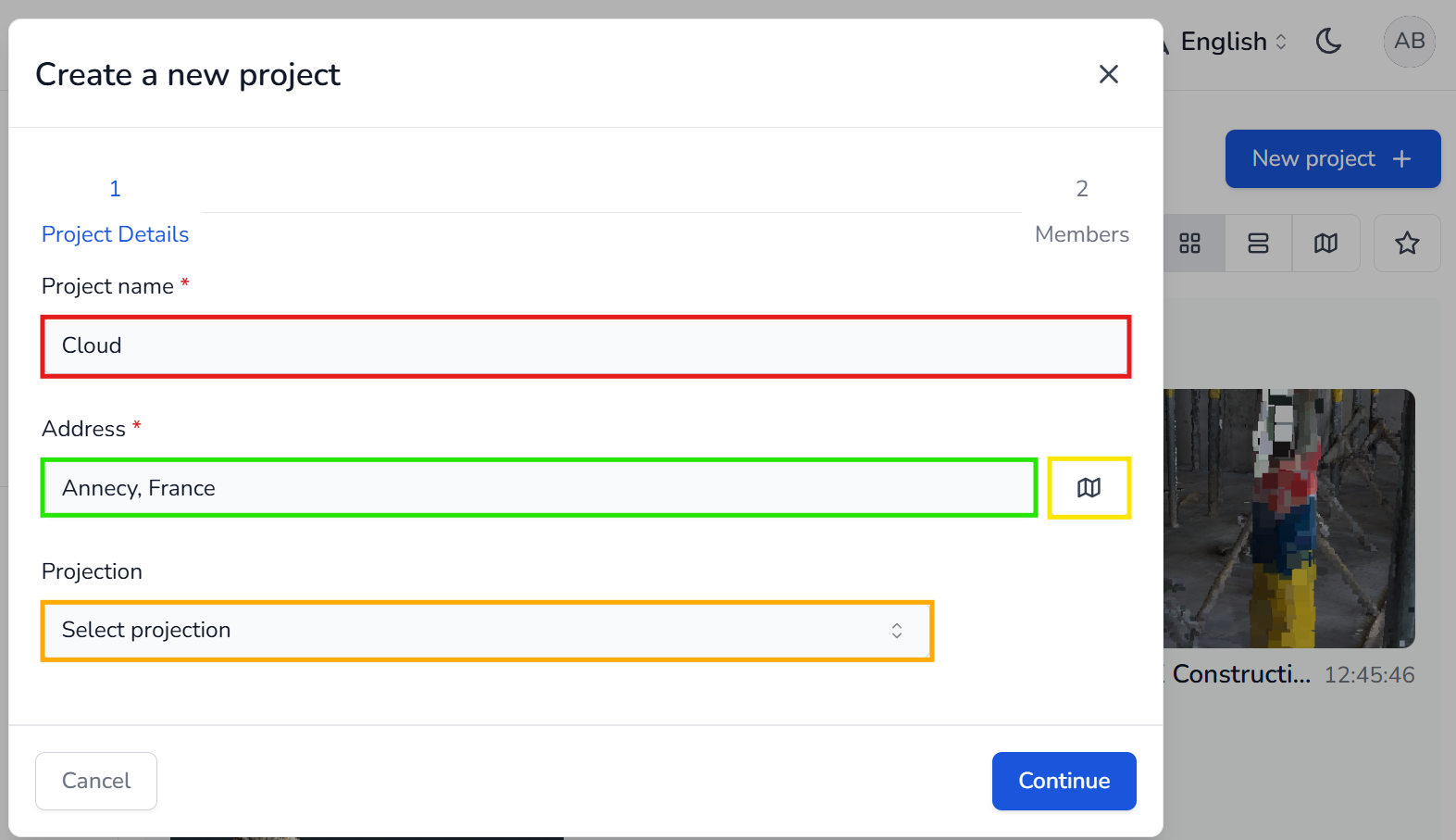Open the construction site project thumbnail
The image size is (1456, 840).
coord(1288,519)
